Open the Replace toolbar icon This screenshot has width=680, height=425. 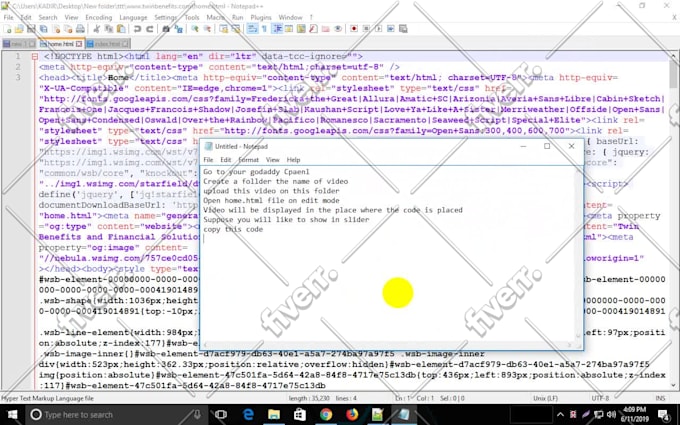pyautogui.click(x=178, y=29)
